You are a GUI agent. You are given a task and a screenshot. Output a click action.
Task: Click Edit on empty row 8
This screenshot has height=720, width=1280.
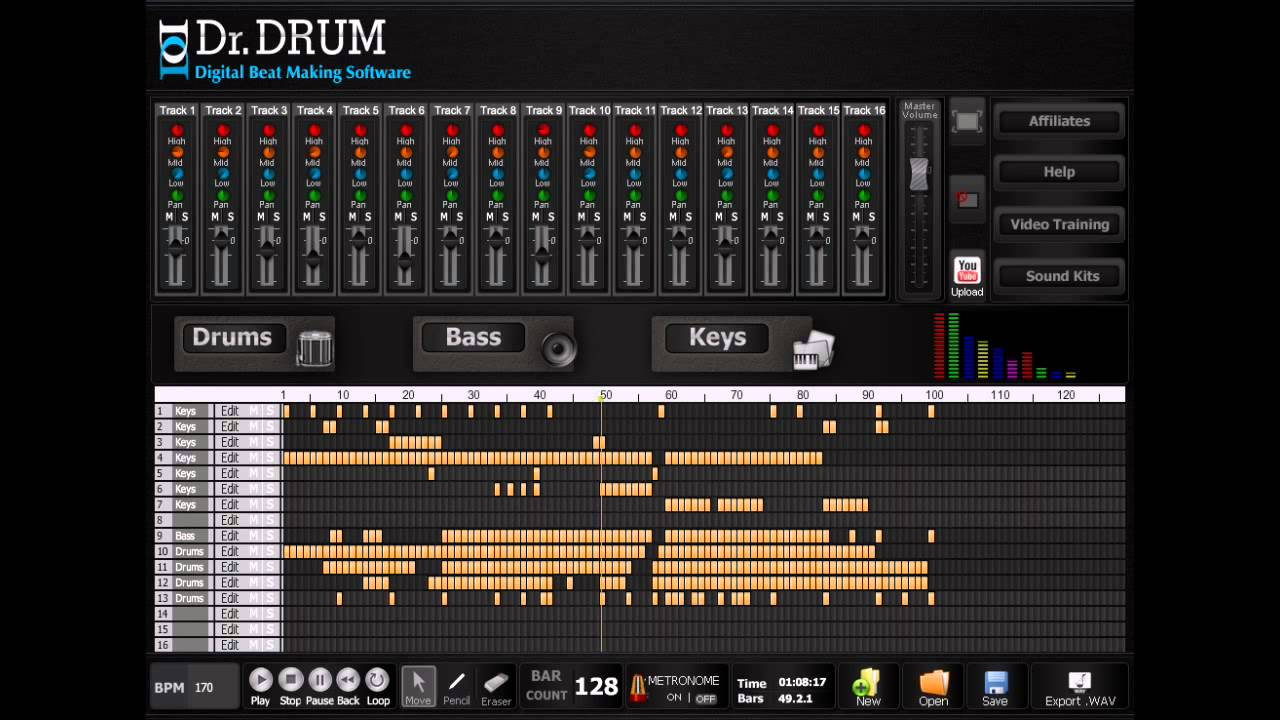[230, 520]
